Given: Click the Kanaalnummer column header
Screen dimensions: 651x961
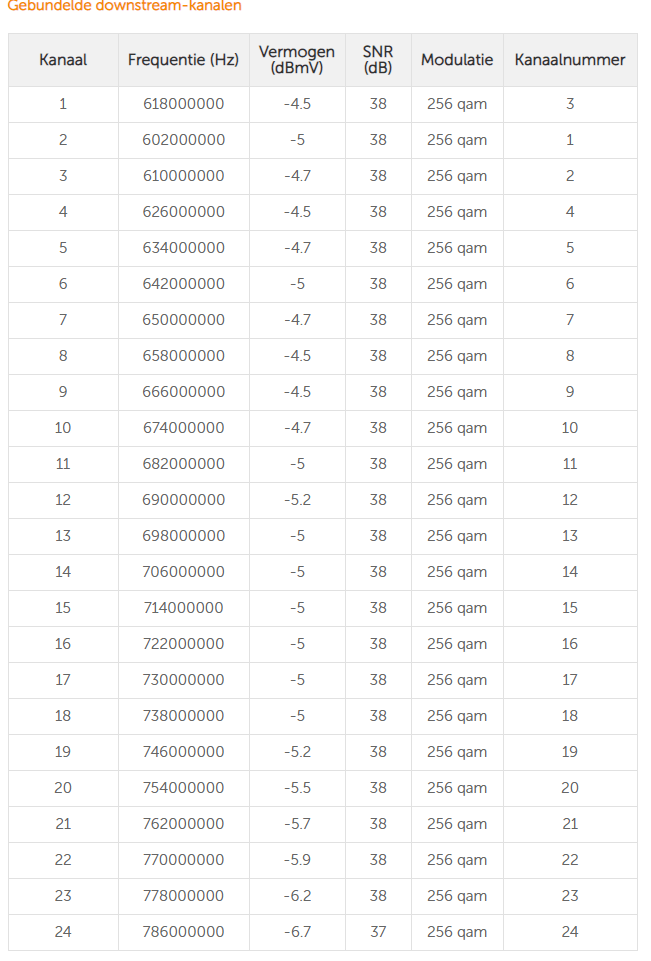Looking at the screenshot, I should [570, 60].
